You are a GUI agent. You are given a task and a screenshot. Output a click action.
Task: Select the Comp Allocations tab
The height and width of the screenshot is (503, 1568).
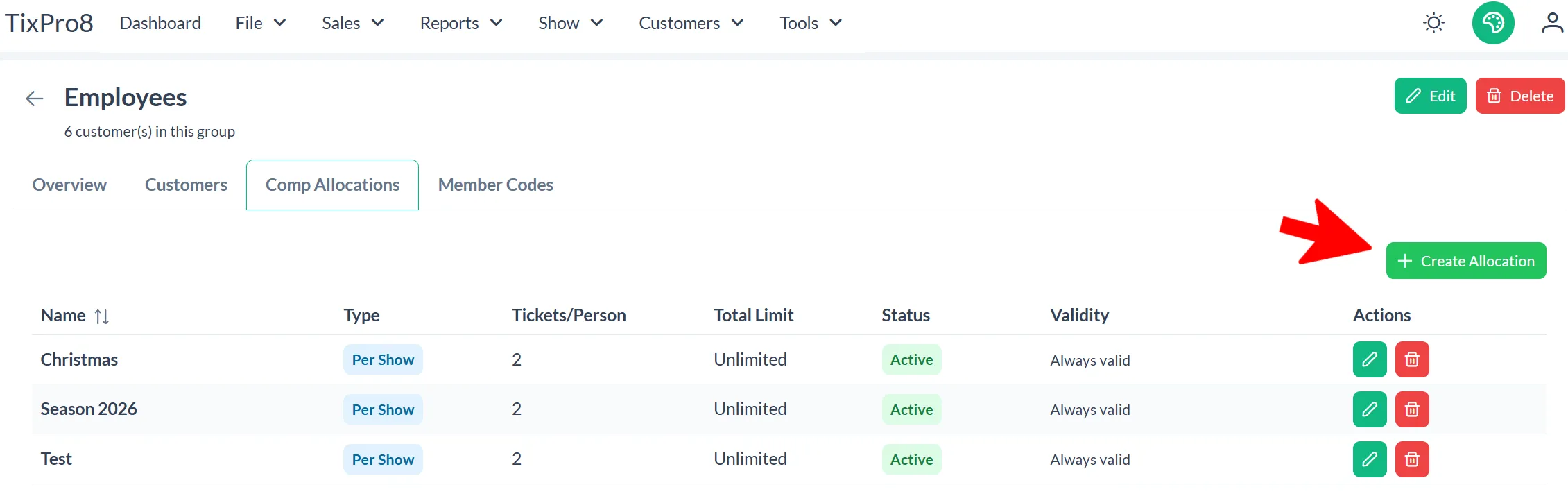point(332,185)
